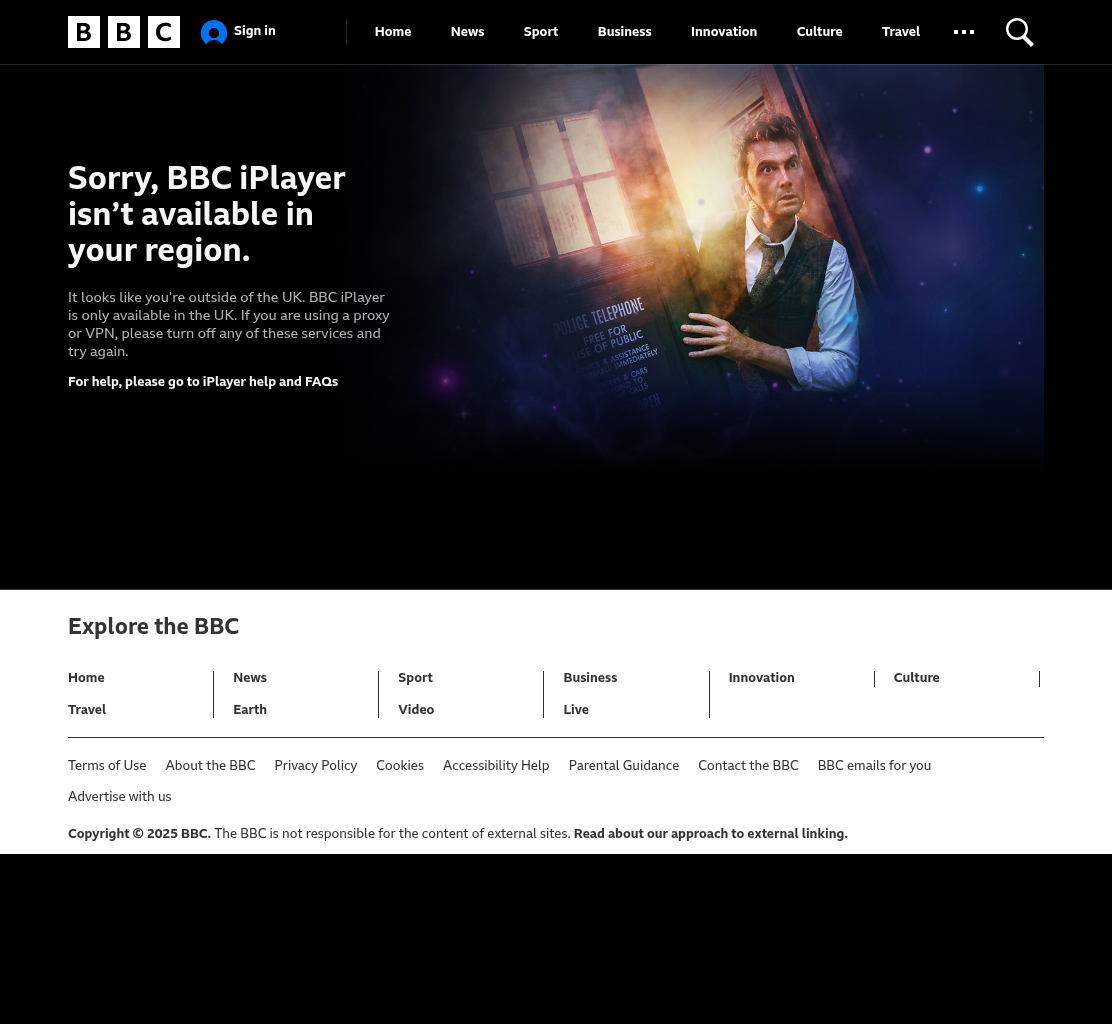Open Contact the BBC
Screen dimensions: 1112x1024
click(748, 765)
